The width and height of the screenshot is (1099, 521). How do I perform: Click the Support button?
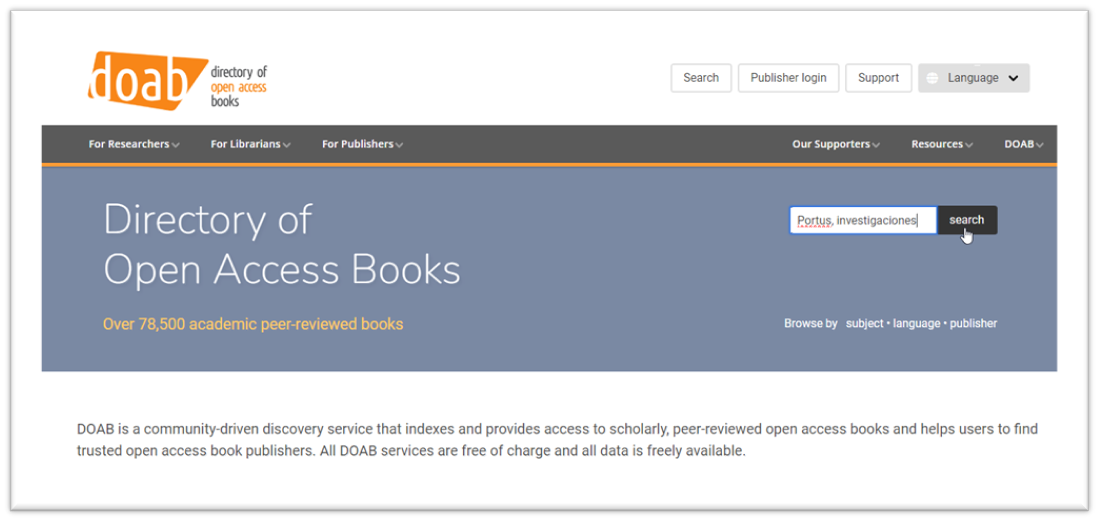point(878,78)
